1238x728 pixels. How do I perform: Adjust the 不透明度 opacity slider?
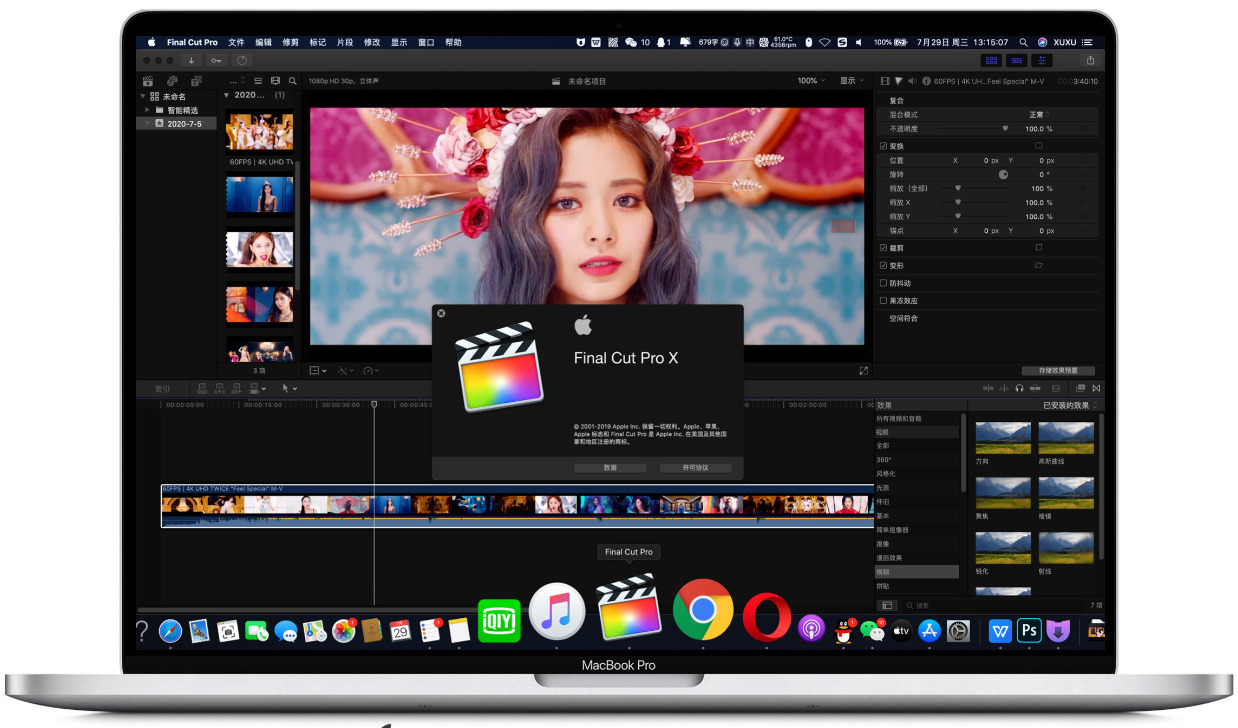click(x=1004, y=129)
